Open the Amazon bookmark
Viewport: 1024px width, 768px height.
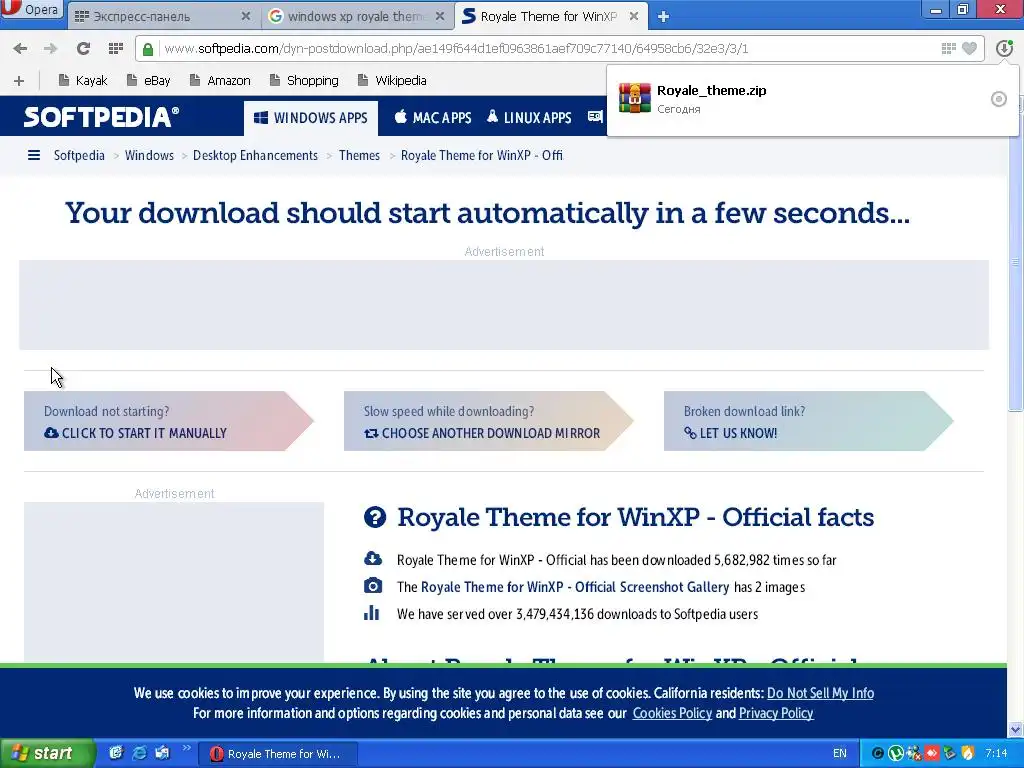pyautogui.click(x=220, y=80)
